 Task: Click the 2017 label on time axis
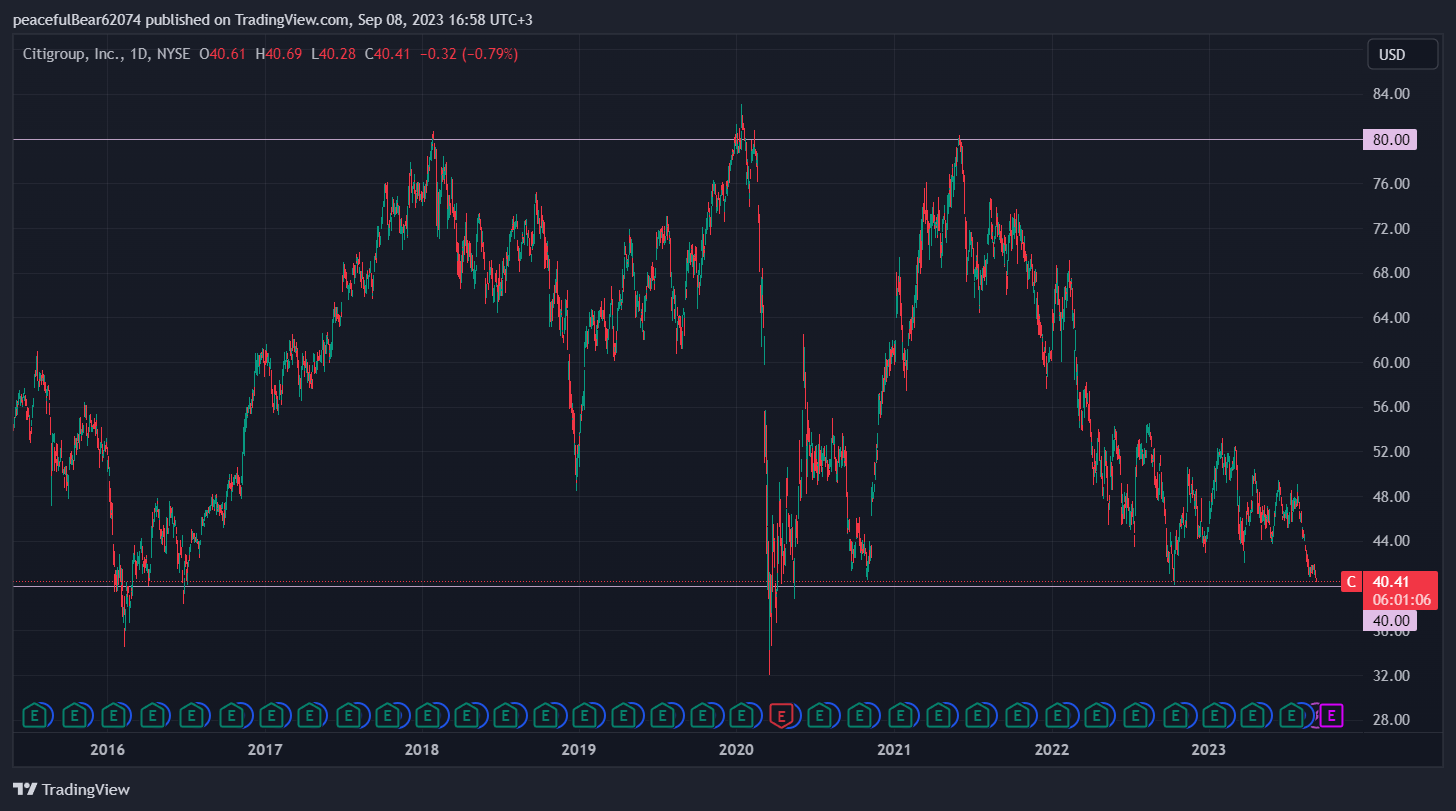click(x=264, y=750)
